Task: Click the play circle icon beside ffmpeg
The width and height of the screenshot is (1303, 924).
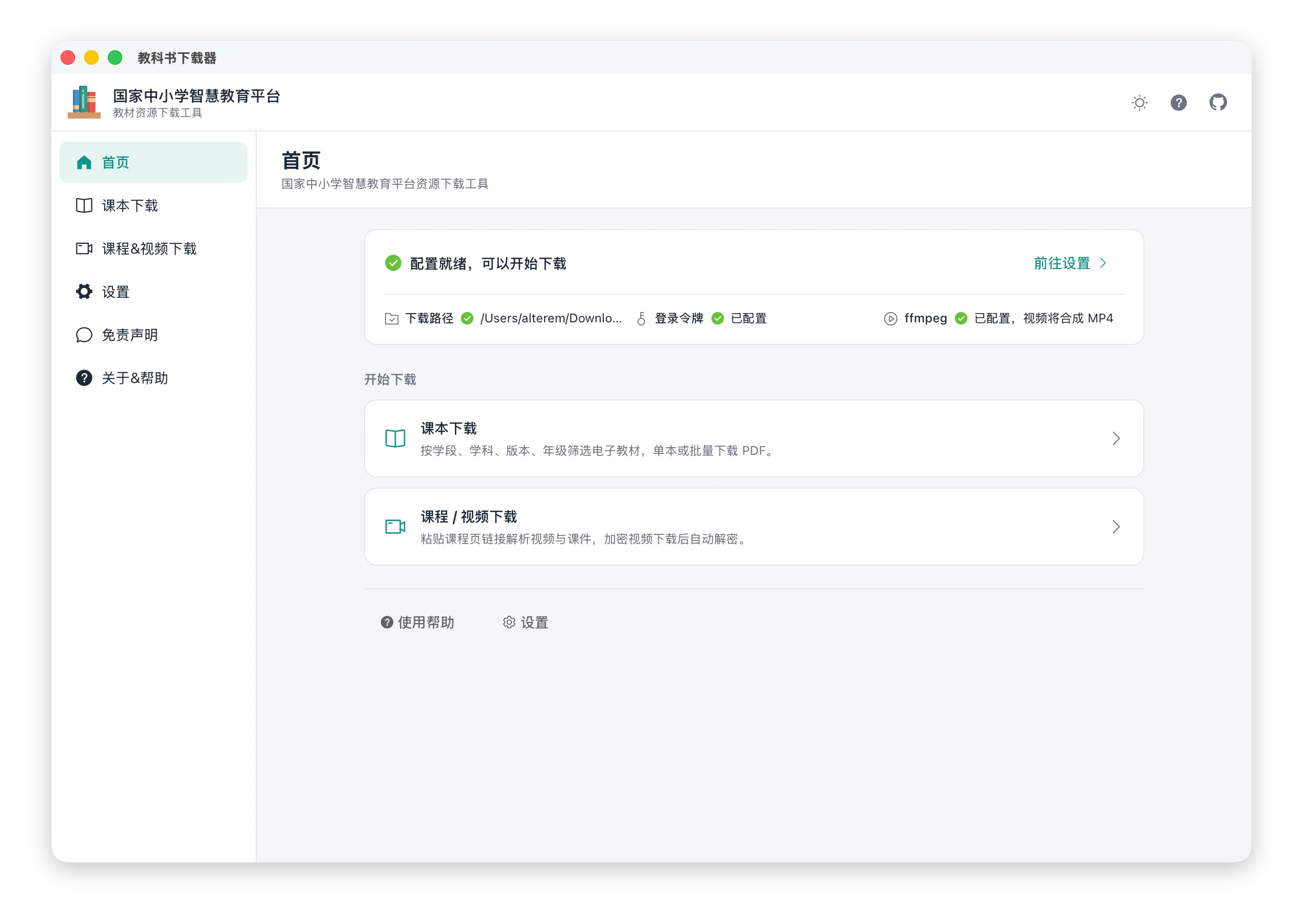Action: [x=890, y=319]
